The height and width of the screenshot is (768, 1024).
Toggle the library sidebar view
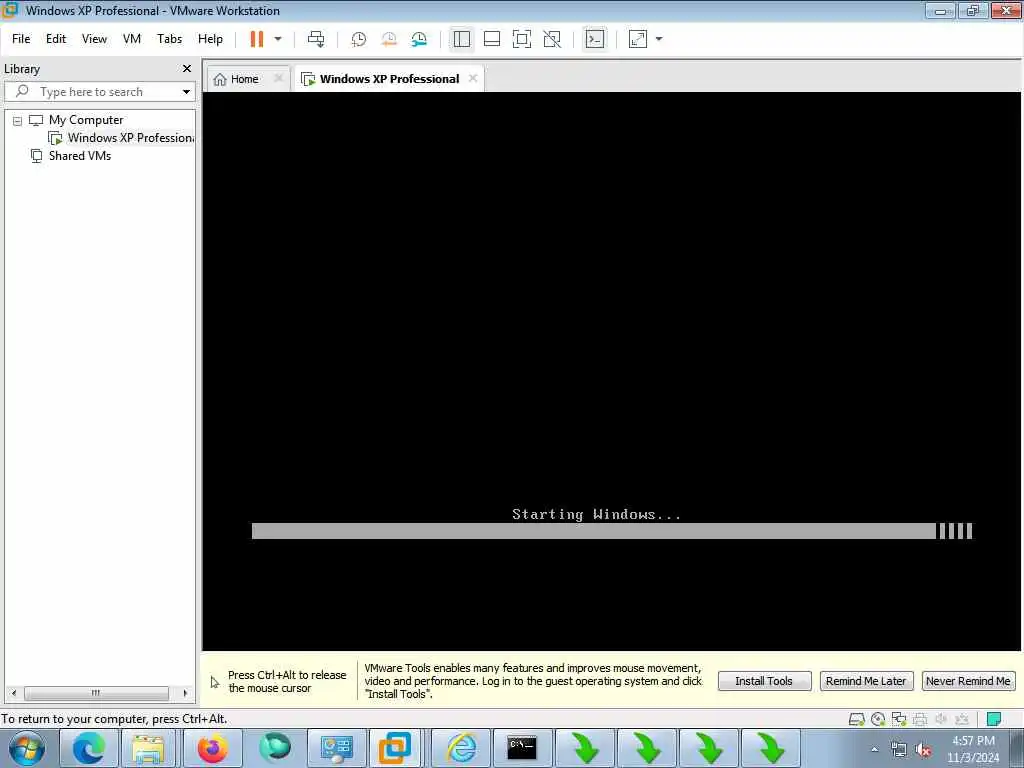462,39
